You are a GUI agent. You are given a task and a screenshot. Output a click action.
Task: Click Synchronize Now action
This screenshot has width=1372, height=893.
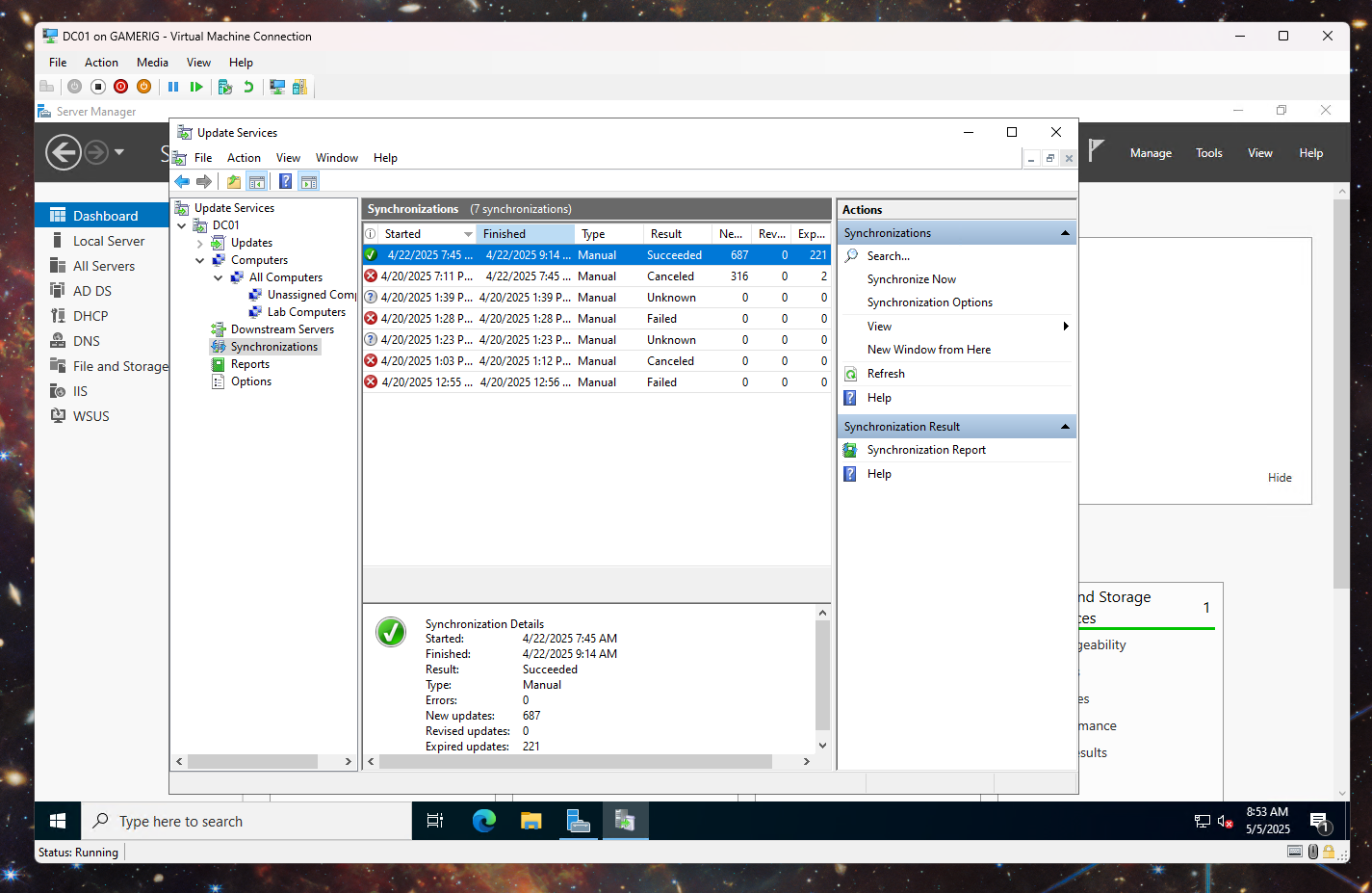pos(911,279)
